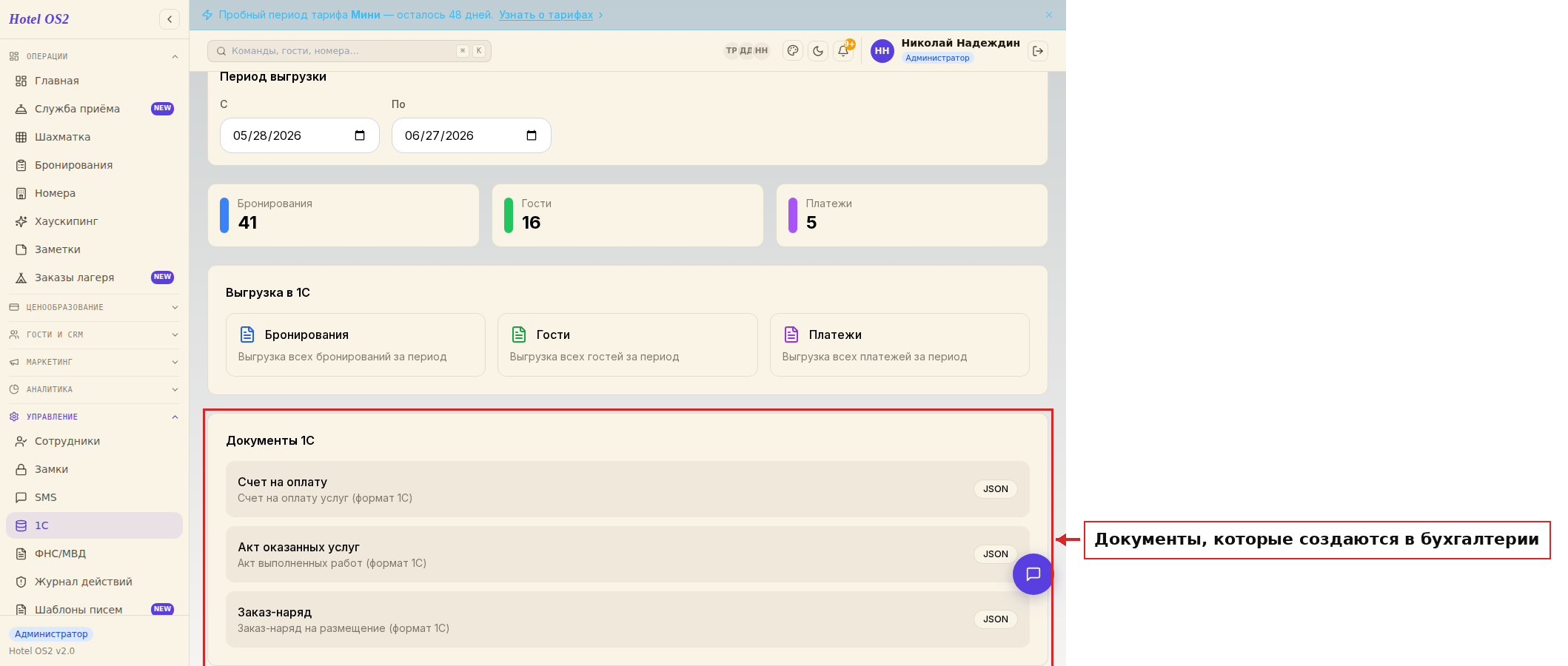Collapse sidebar with the chevron button

click(170, 19)
